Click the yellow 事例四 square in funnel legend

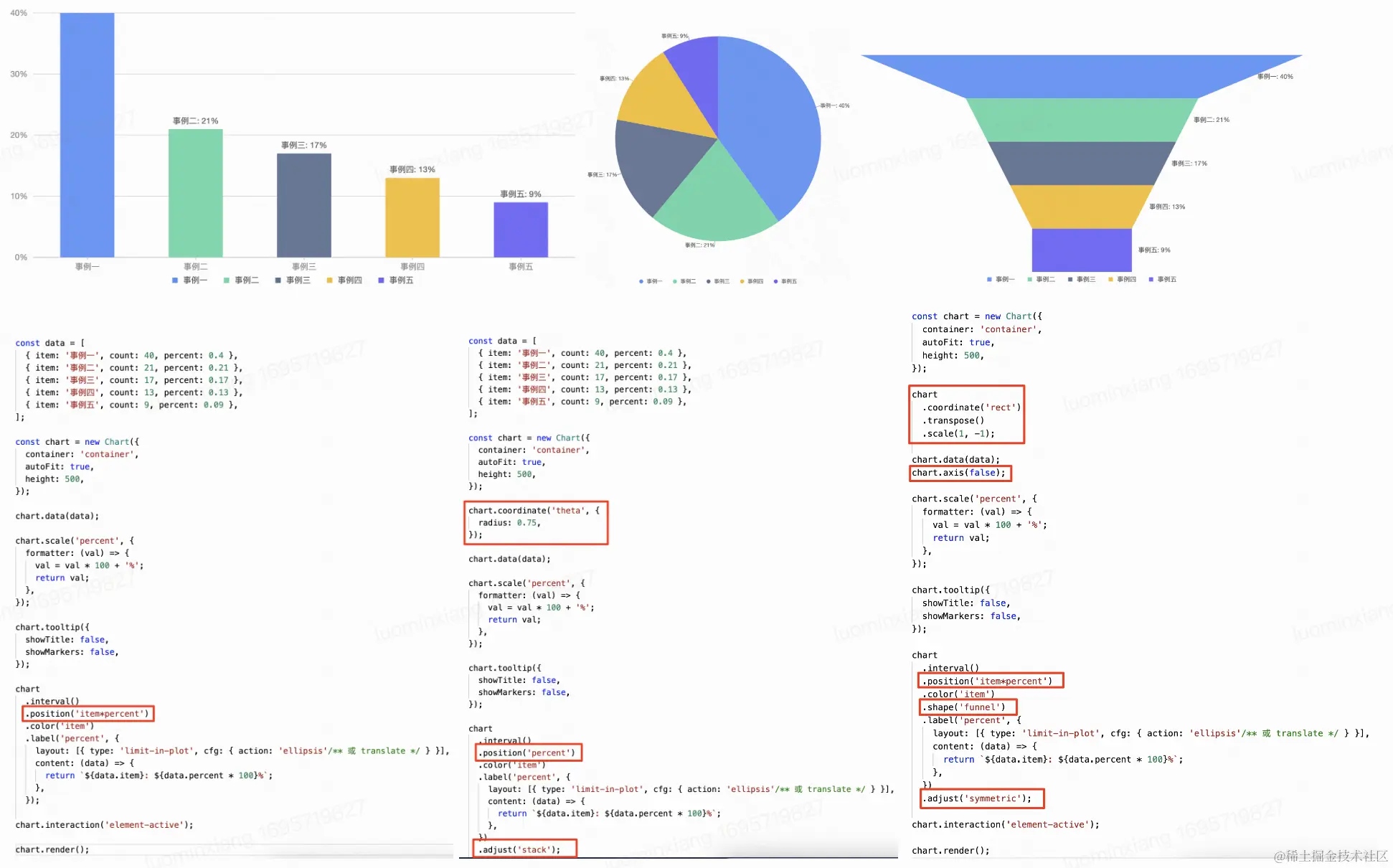(x=1111, y=279)
